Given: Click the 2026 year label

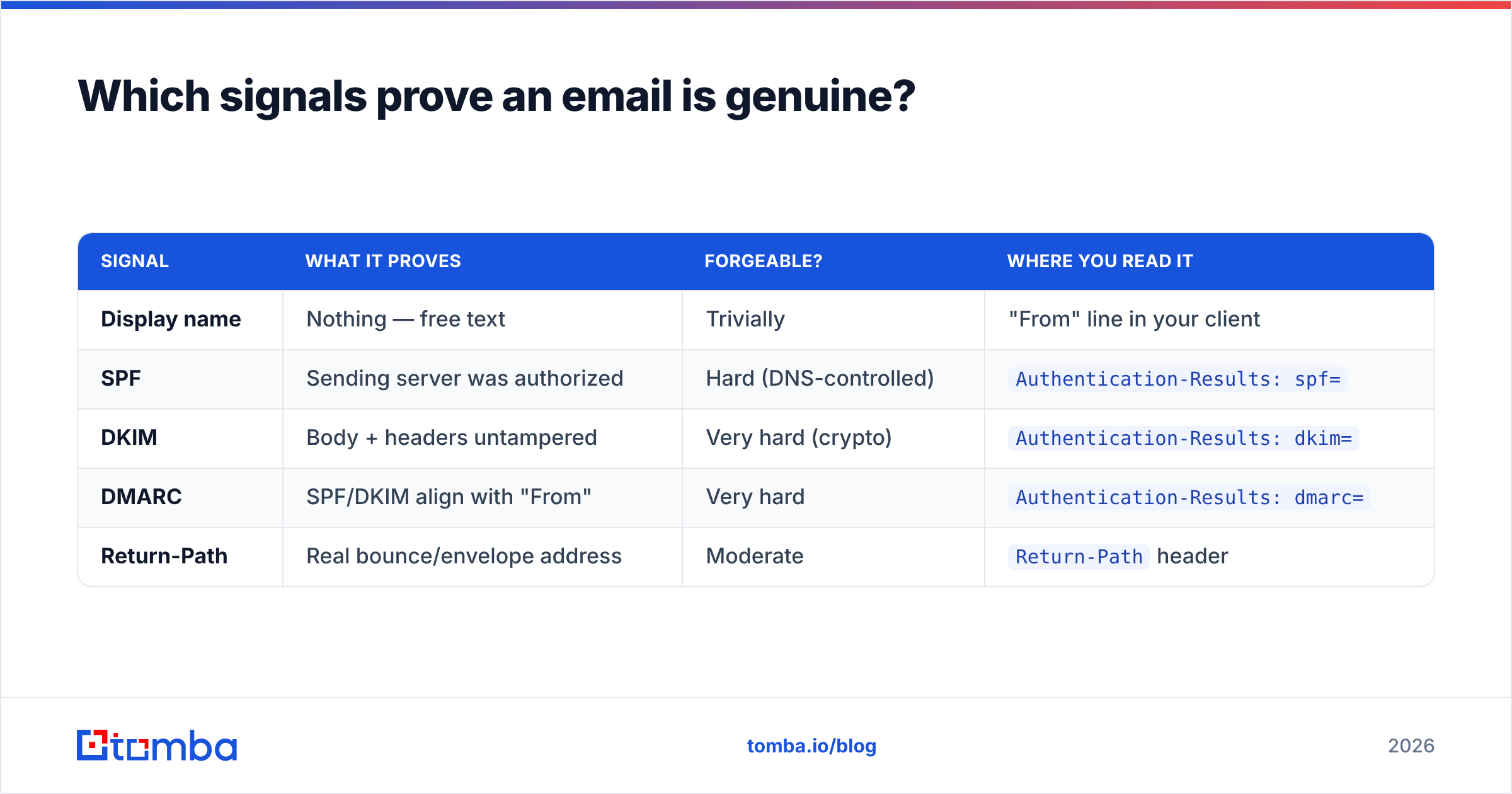Looking at the screenshot, I should coord(1411,746).
